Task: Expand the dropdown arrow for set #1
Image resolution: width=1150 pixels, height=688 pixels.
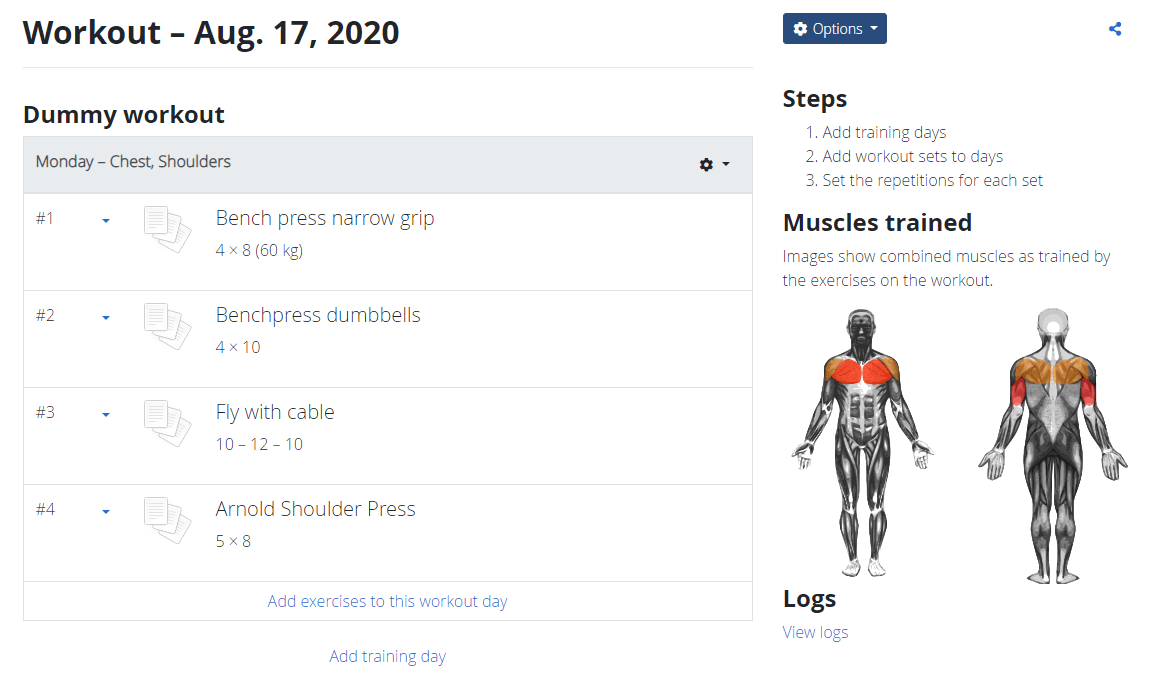Action: coord(106,221)
